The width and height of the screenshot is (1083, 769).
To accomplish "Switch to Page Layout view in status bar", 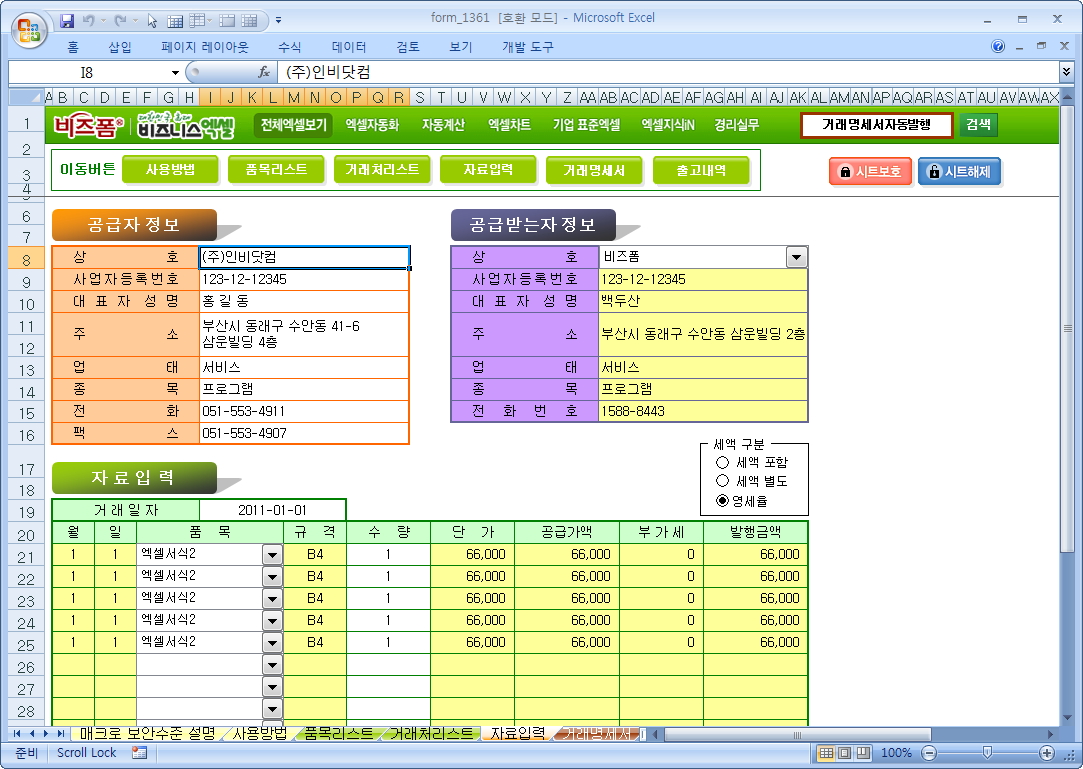I will pyautogui.click(x=845, y=753).
